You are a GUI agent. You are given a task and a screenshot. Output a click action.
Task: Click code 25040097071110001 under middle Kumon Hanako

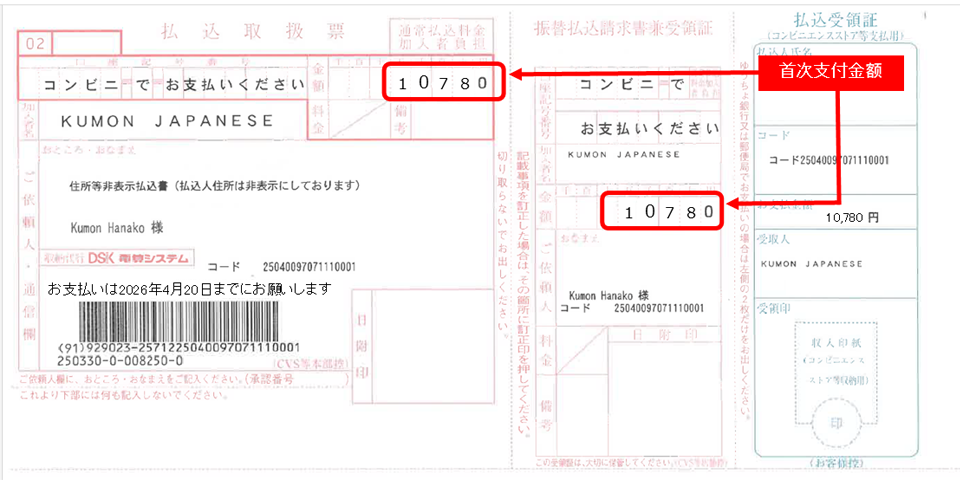coord(658,308)
